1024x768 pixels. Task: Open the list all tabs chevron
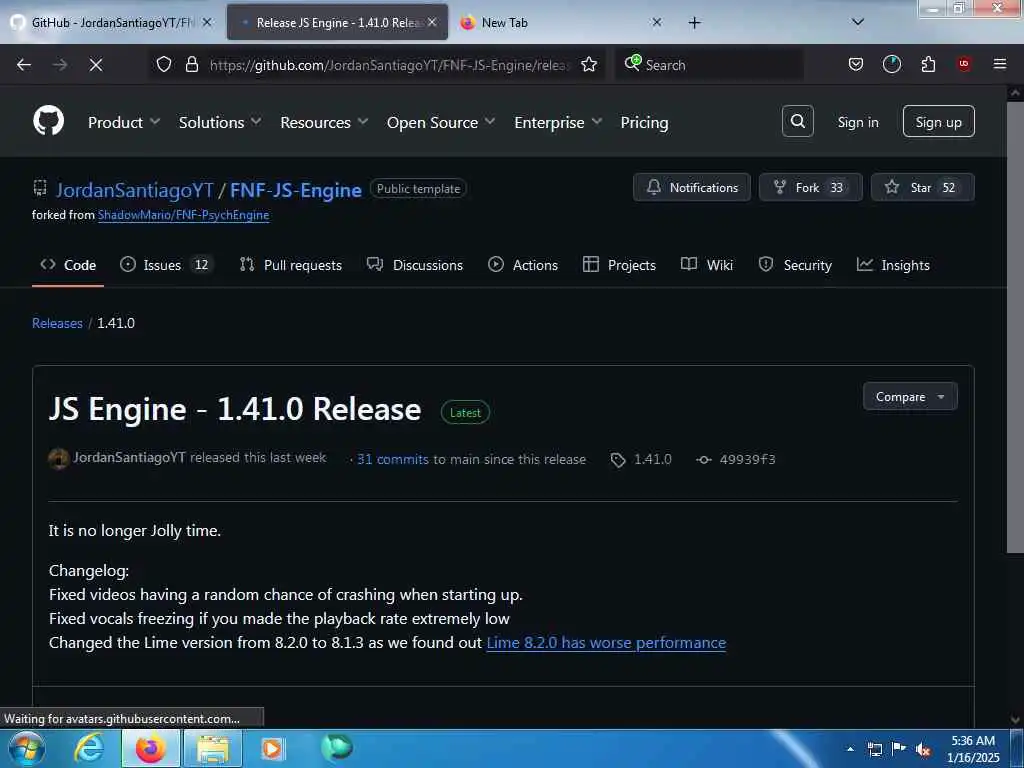tap(858, 22)
